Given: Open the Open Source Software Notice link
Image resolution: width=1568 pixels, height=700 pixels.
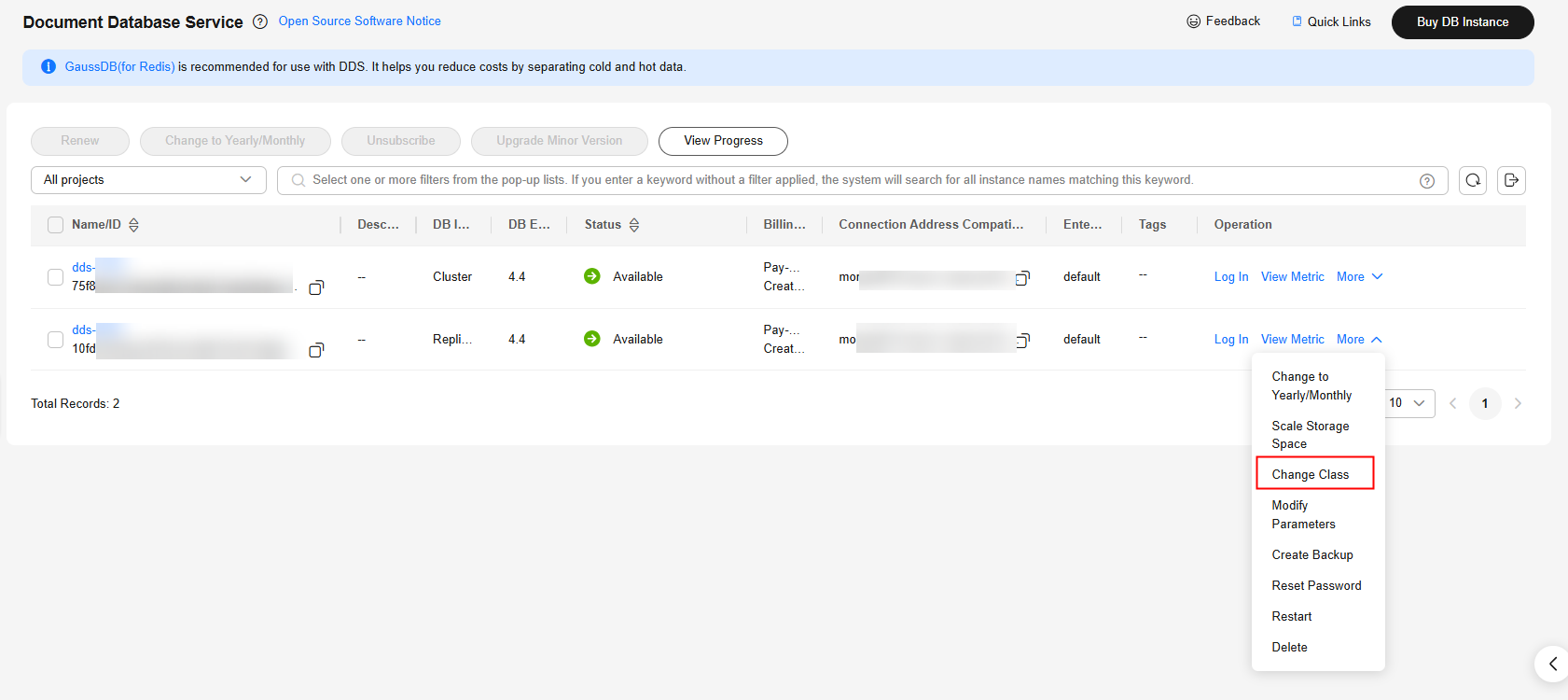Looking at the screenshot, I should 359,21.
